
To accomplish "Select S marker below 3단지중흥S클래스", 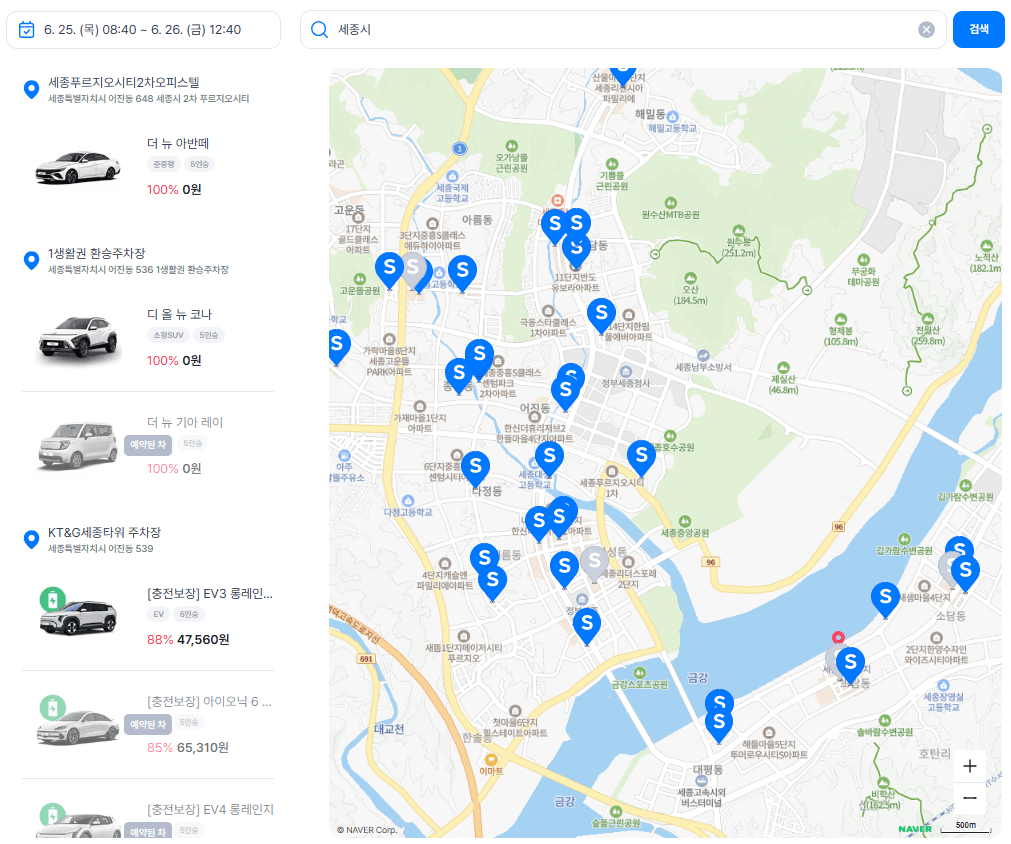I will 462,273.
